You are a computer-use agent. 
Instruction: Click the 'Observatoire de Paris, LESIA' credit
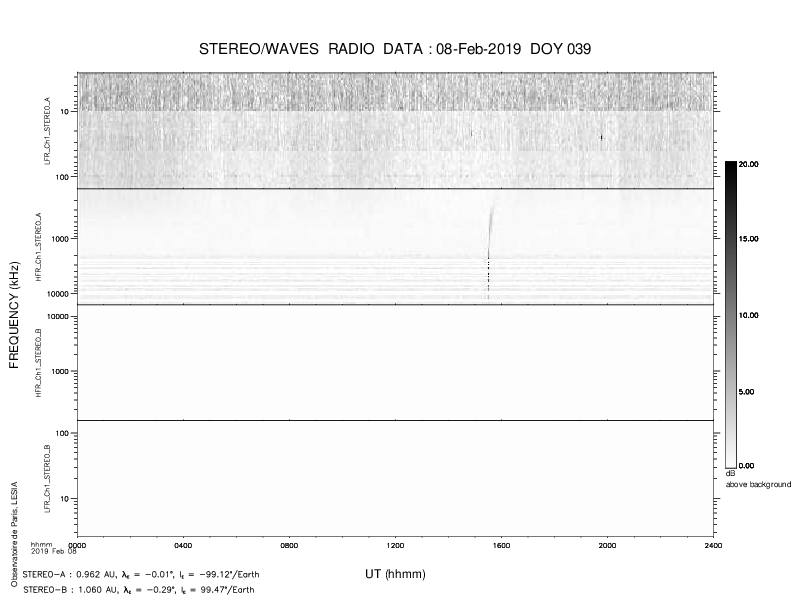14,534
